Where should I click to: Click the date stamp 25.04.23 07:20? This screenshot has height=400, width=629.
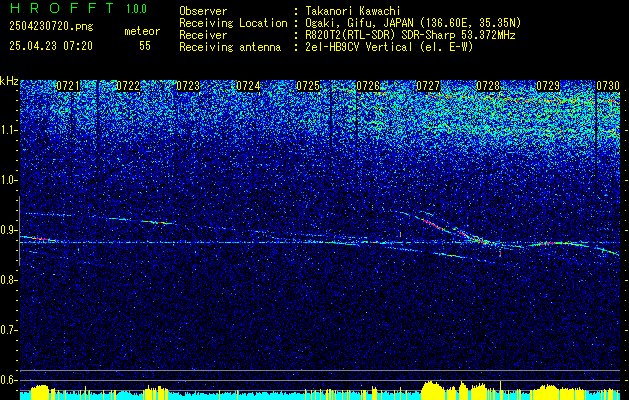[x=51, y=46]
